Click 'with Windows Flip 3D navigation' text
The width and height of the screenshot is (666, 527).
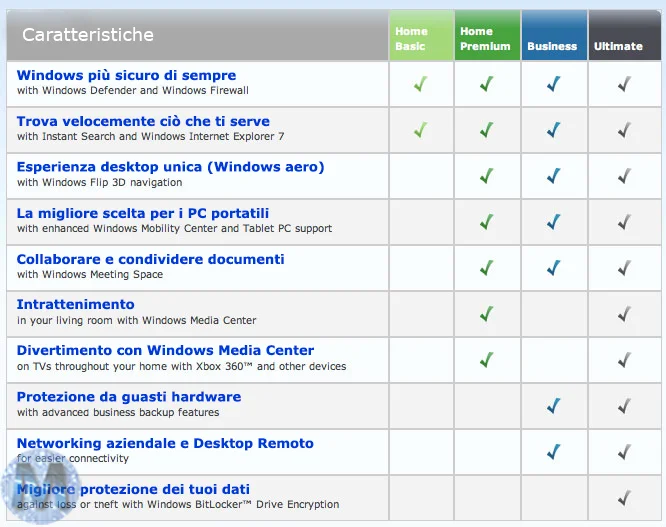pos(99,183)
